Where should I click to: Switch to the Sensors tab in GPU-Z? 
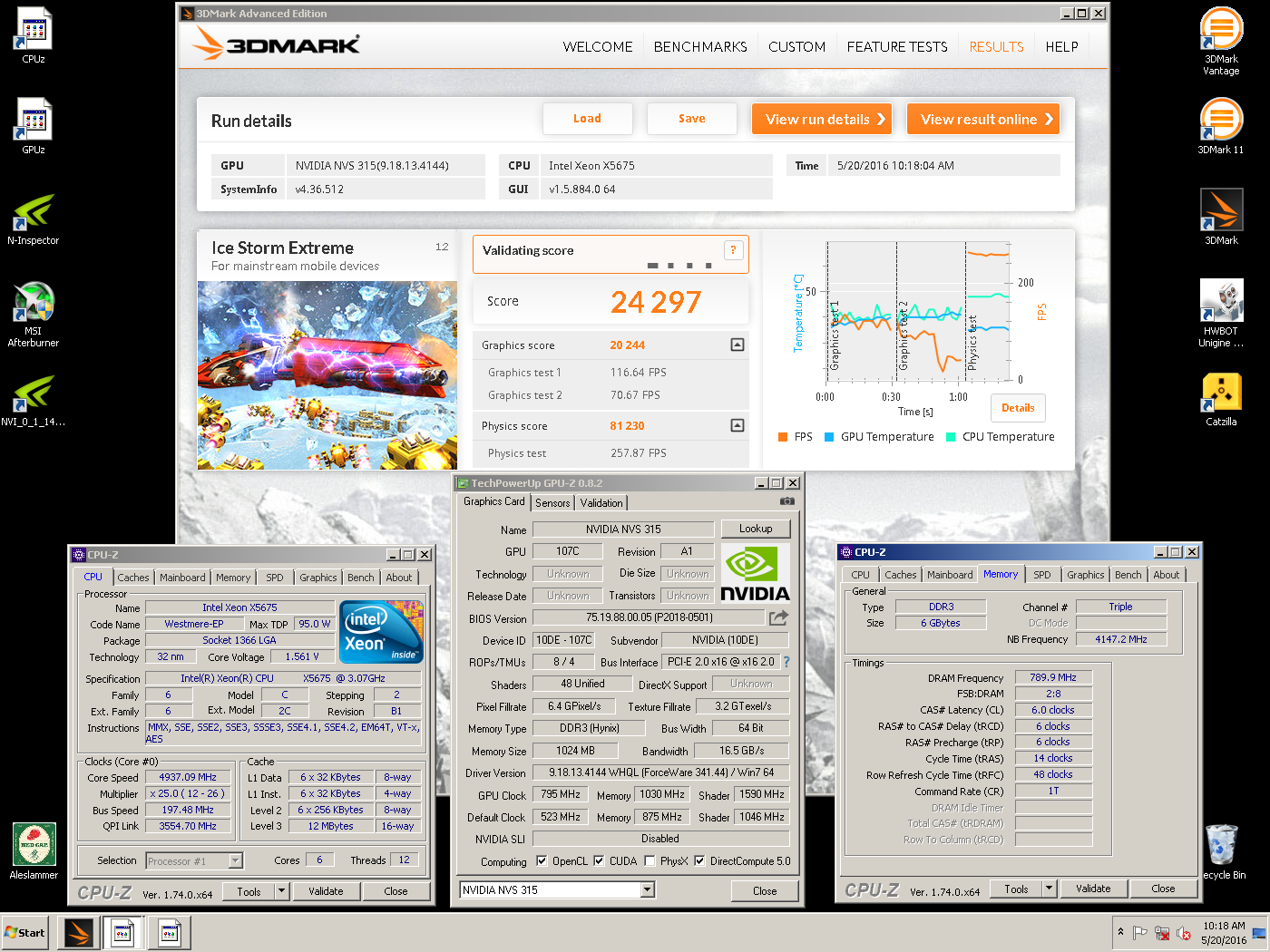552,503
